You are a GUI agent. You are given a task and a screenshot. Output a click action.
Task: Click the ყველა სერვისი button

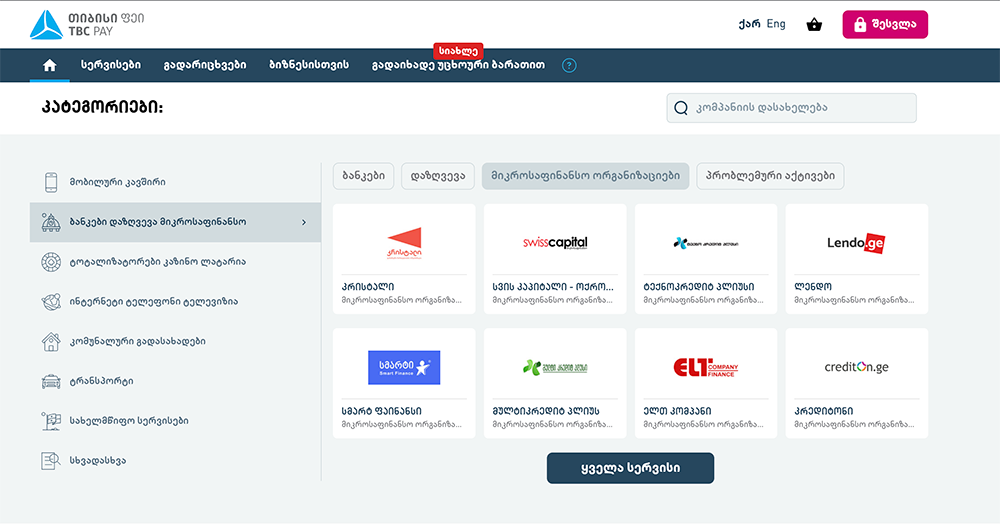tap(630, 468)
